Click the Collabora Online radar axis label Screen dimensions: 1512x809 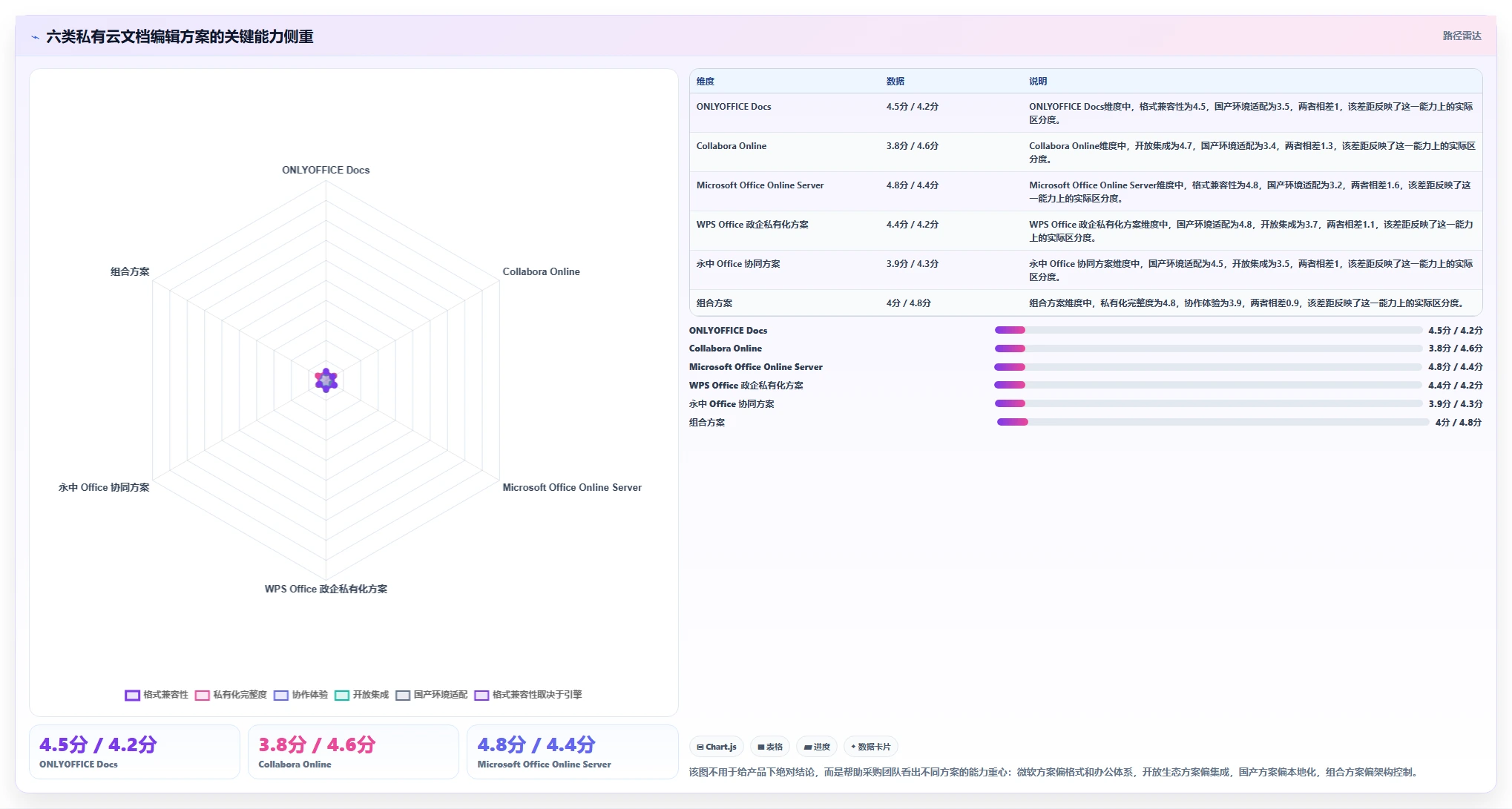click(542, 271)
